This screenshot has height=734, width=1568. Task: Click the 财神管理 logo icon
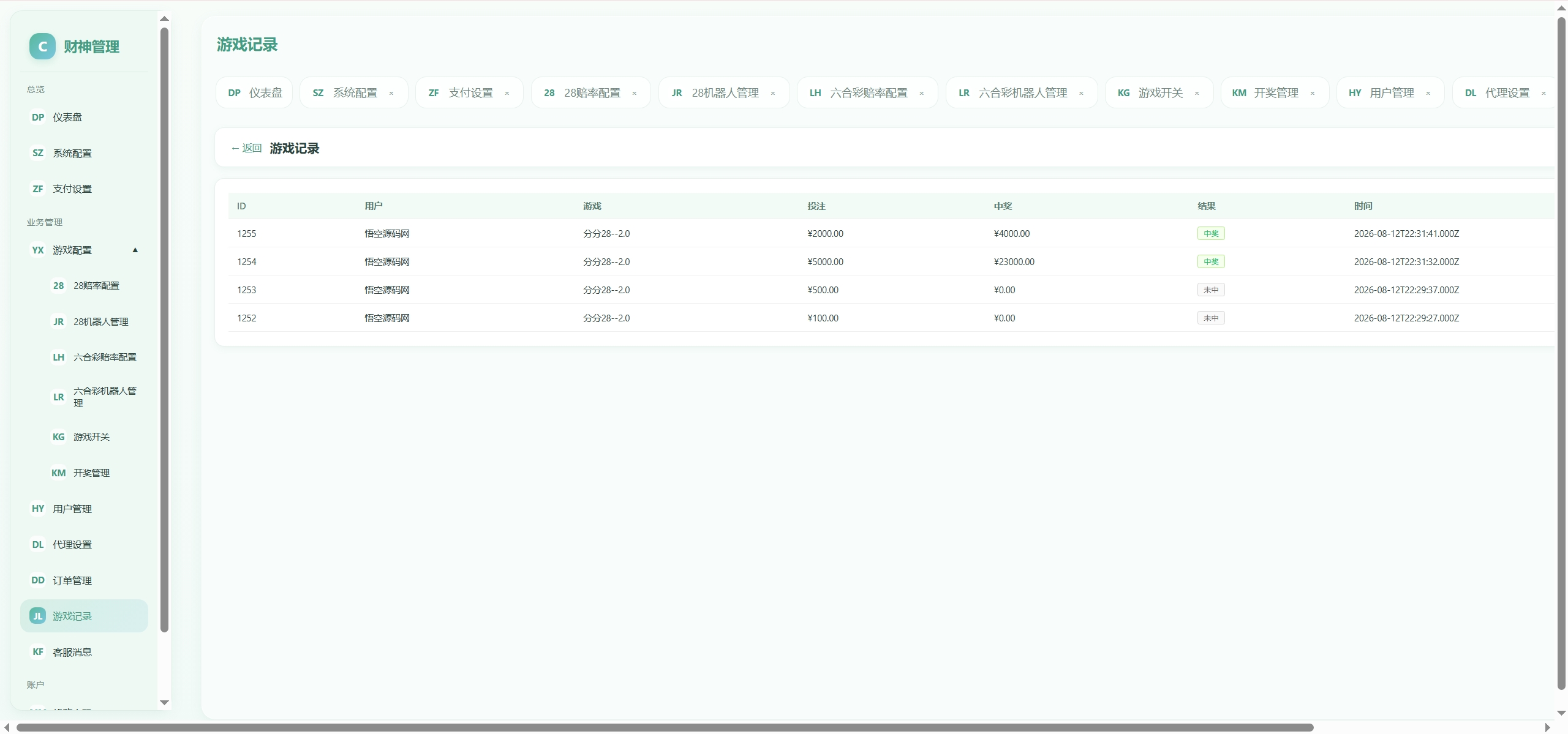point(42,47)
